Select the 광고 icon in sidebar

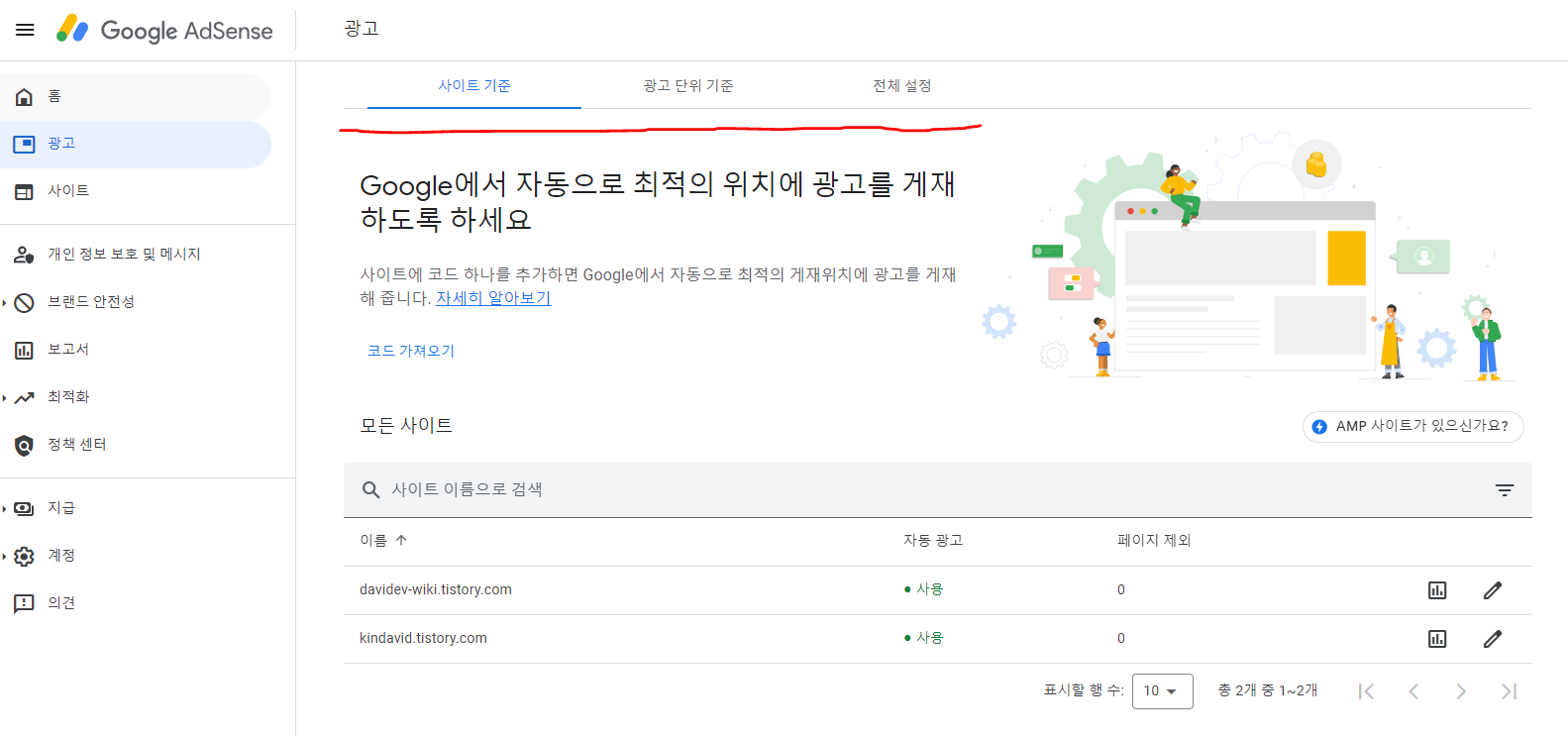tap(24, 144)
